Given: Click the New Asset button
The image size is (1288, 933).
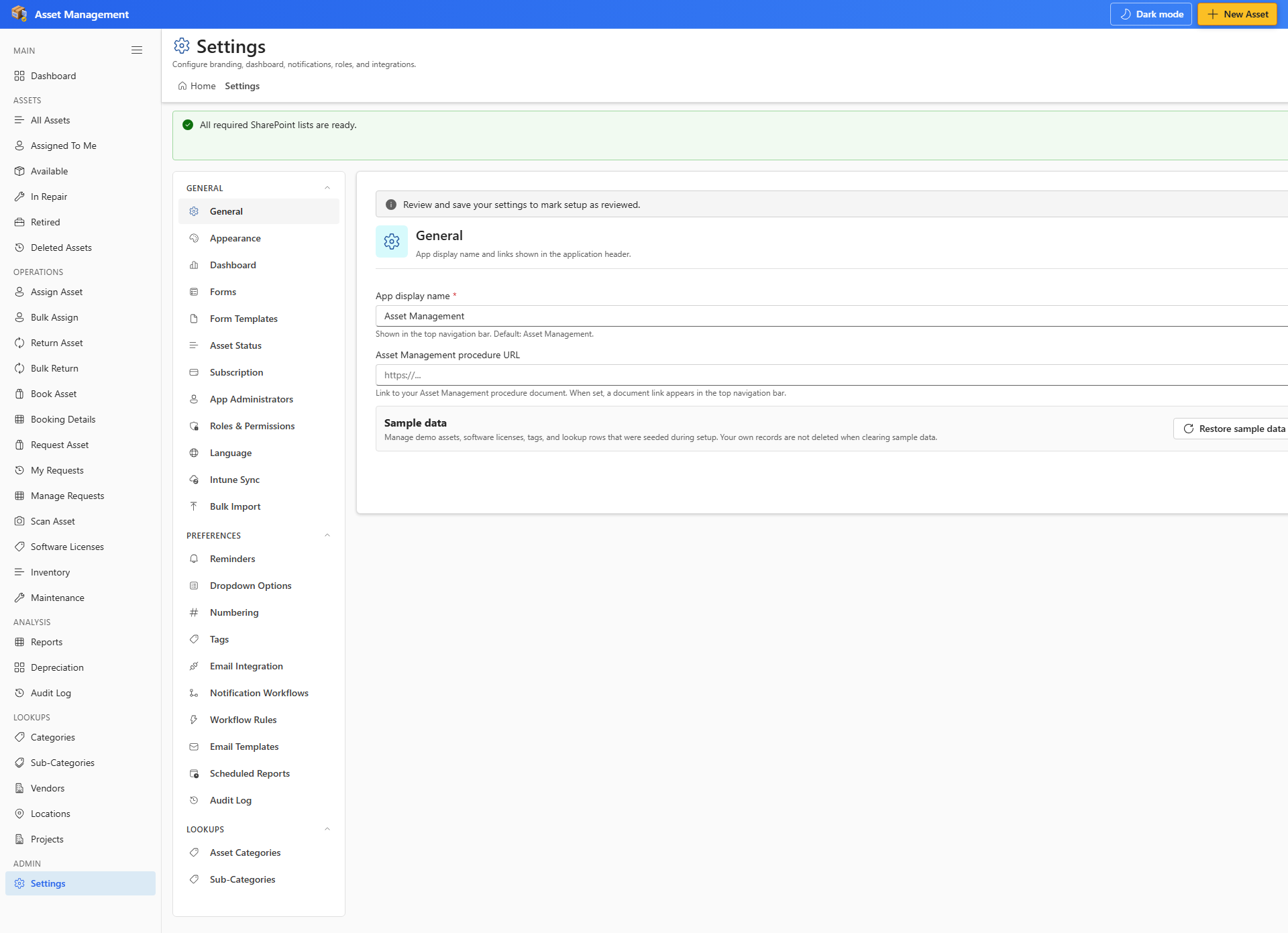Looking at the screenshot, I should [1237, 14].
